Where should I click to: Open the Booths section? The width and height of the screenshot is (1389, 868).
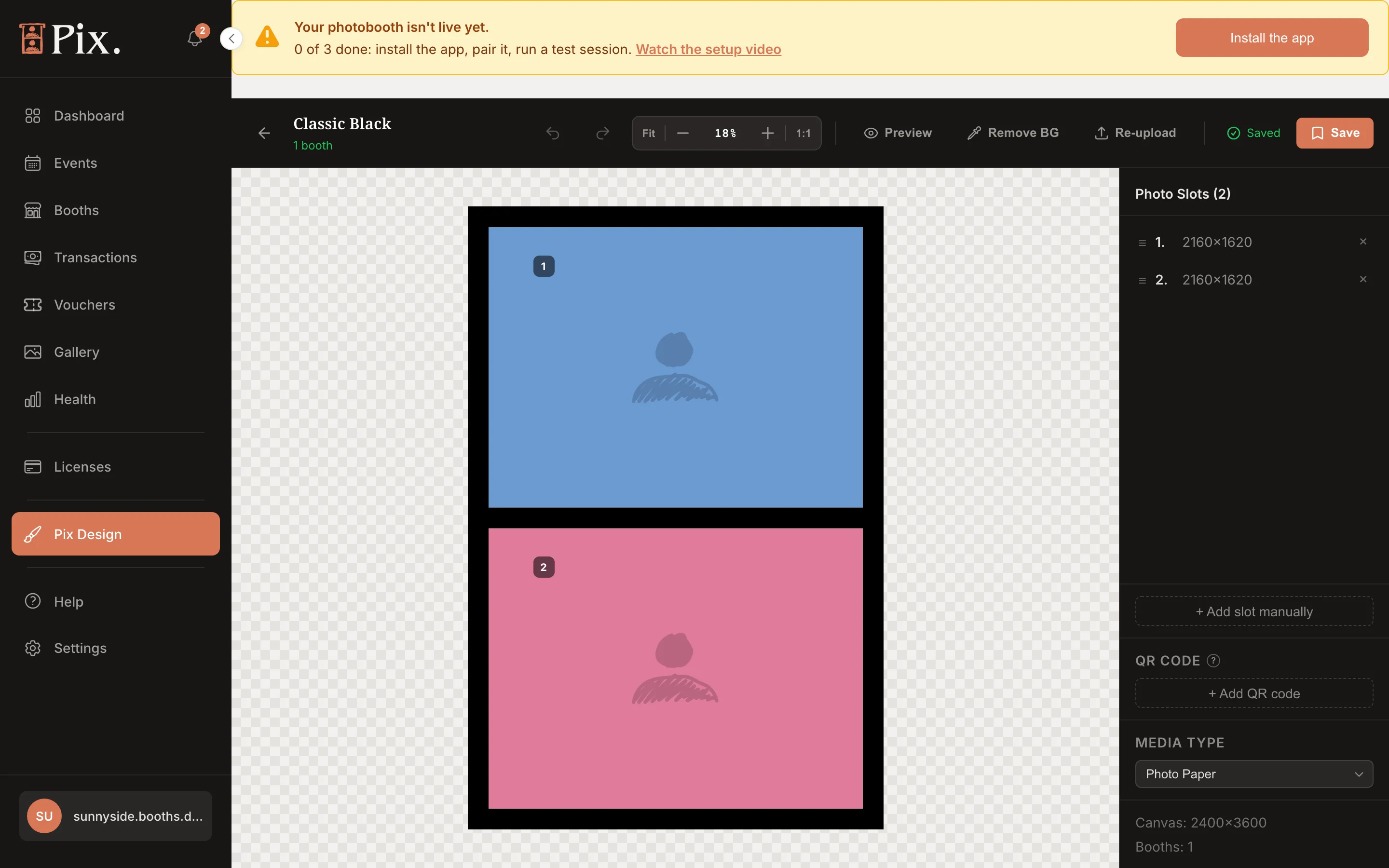pos(115,210)
